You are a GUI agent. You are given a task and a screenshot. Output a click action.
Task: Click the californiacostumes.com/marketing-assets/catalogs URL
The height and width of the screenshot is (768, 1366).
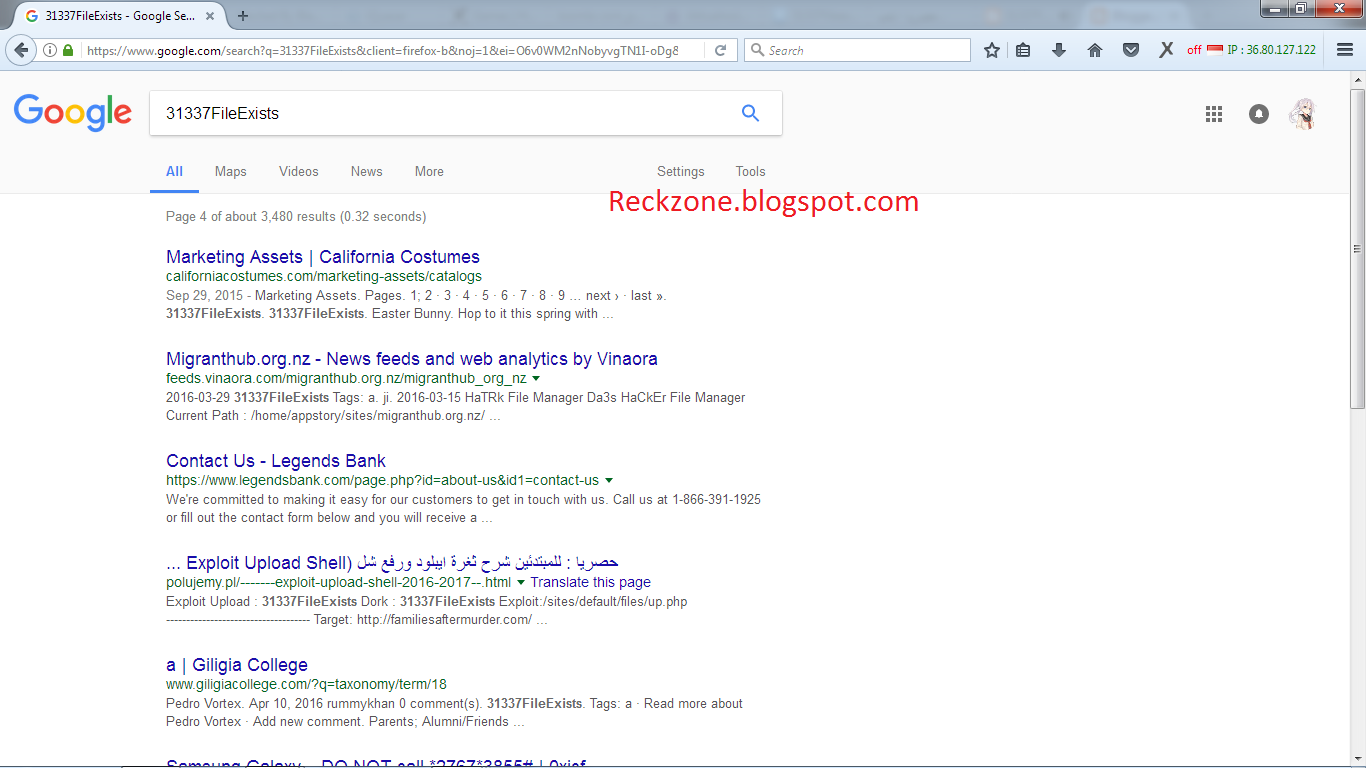pos(324,276)
